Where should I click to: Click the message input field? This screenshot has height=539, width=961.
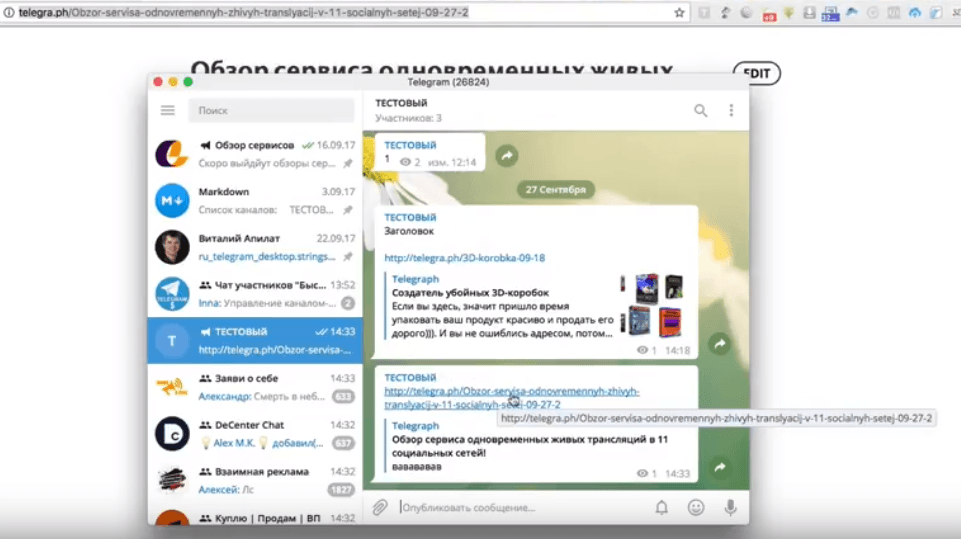520,507
